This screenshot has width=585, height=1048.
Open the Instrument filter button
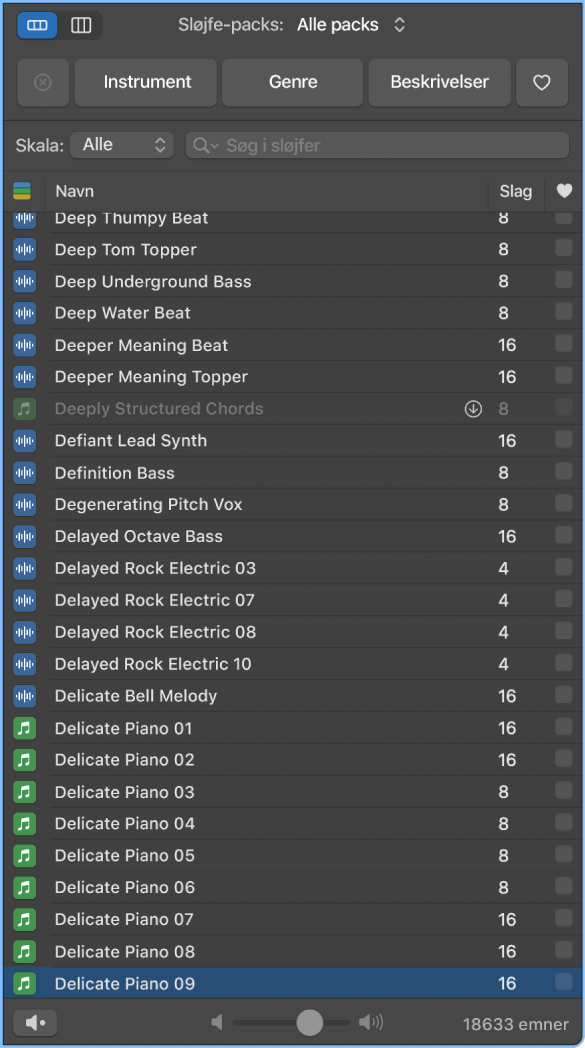[146, 82]
